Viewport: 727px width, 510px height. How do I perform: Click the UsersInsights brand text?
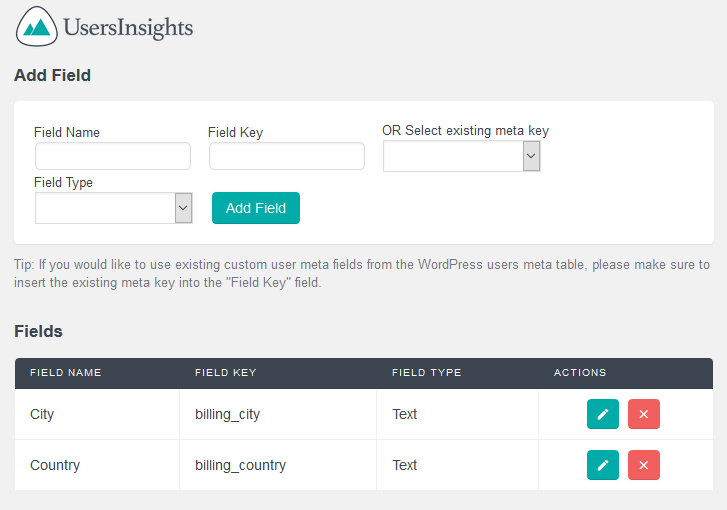click(128, 28)
